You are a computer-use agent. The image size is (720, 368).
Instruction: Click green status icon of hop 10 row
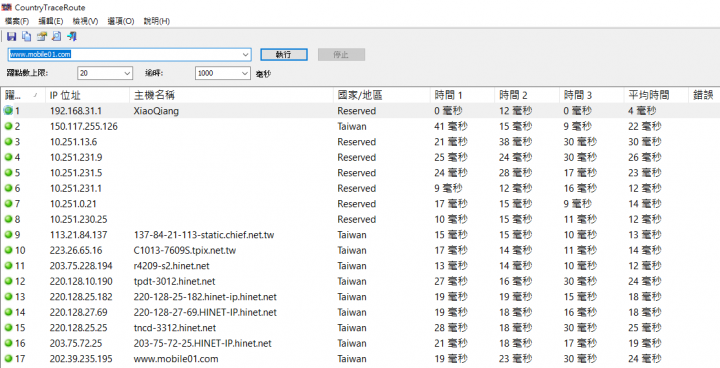[x=8, y=250]
